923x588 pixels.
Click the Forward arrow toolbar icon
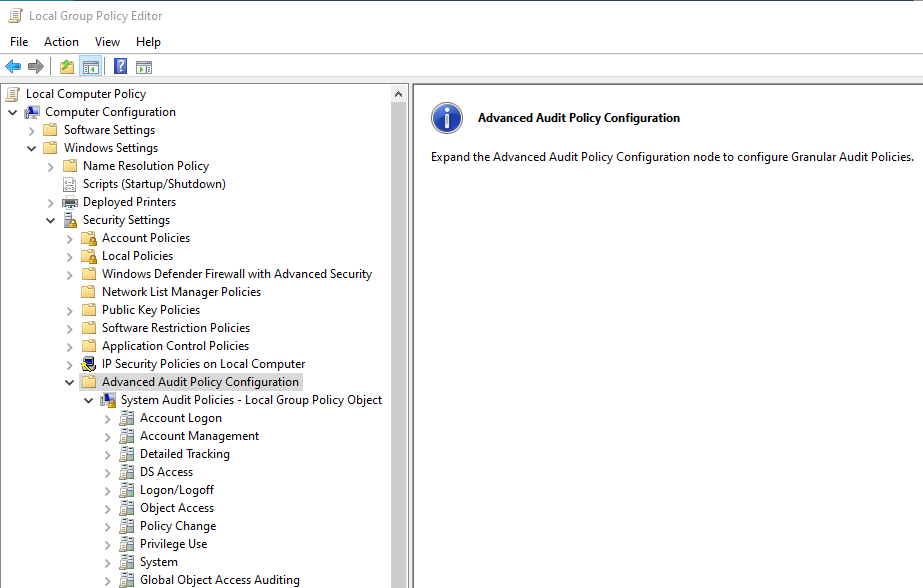point(36,67)
